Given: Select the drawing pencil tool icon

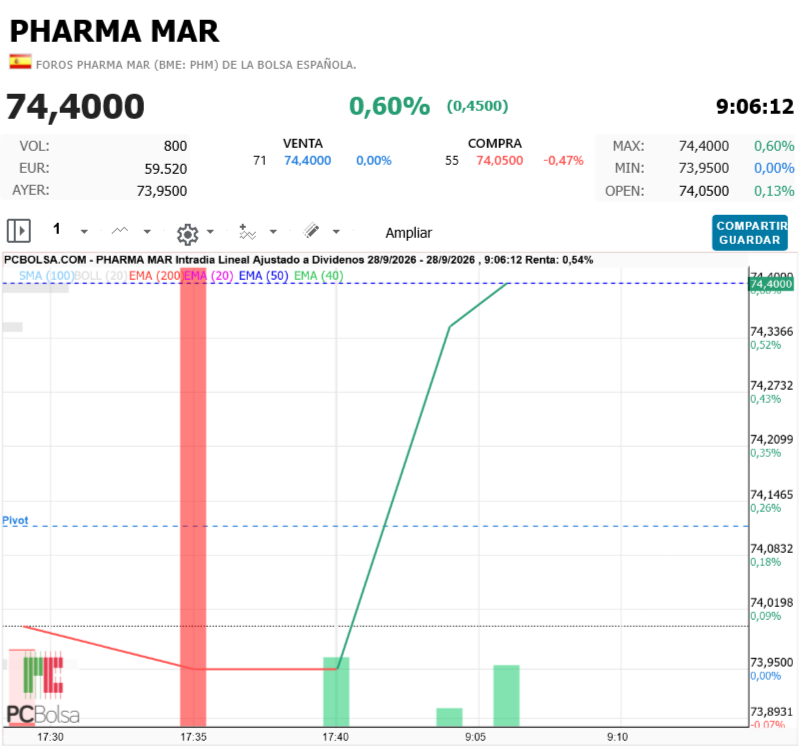Looking at the screenshot, I should point(311,231).
